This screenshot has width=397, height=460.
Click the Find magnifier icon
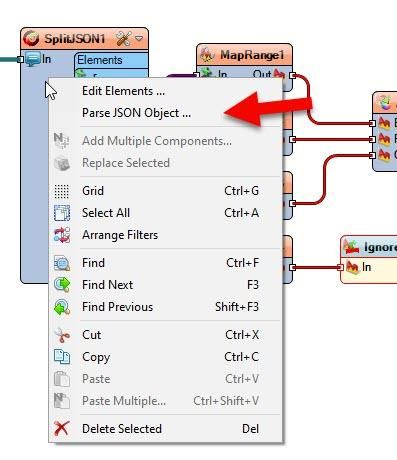[62, 263]
